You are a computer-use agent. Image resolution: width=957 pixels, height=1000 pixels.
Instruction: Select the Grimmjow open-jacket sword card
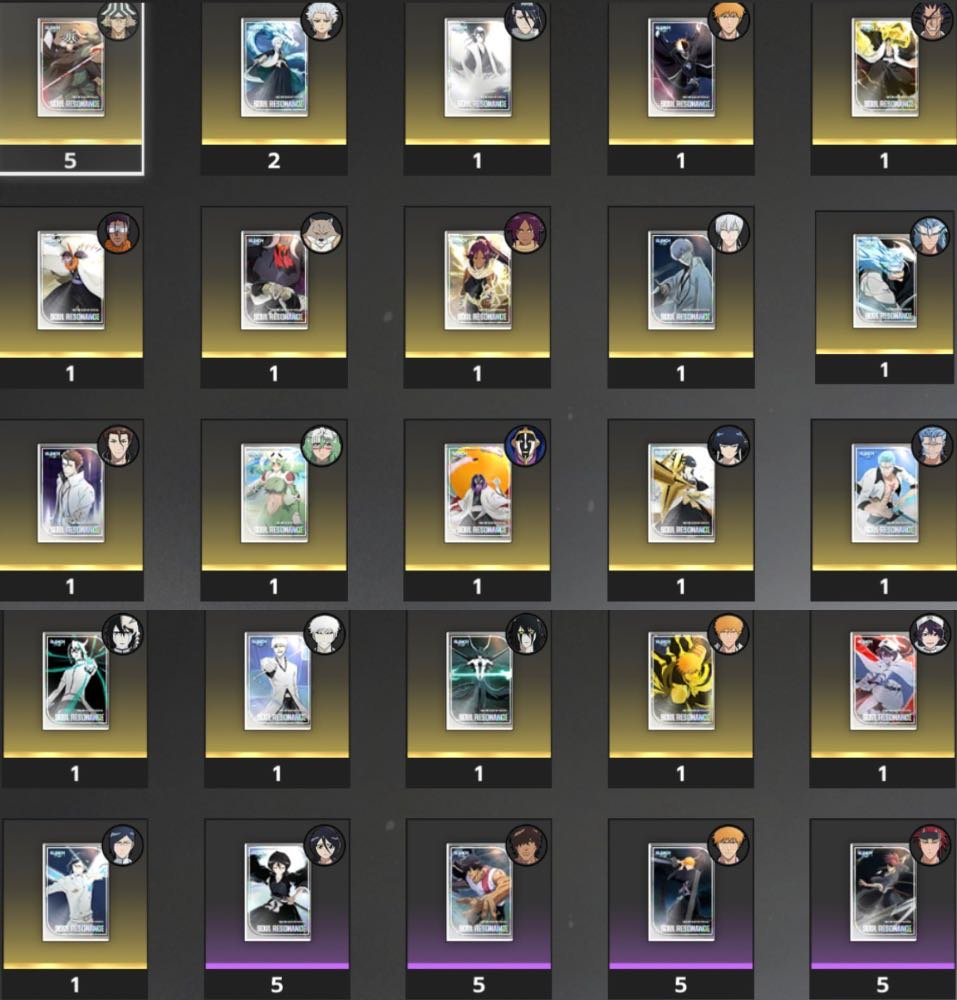tap(884, 493)
